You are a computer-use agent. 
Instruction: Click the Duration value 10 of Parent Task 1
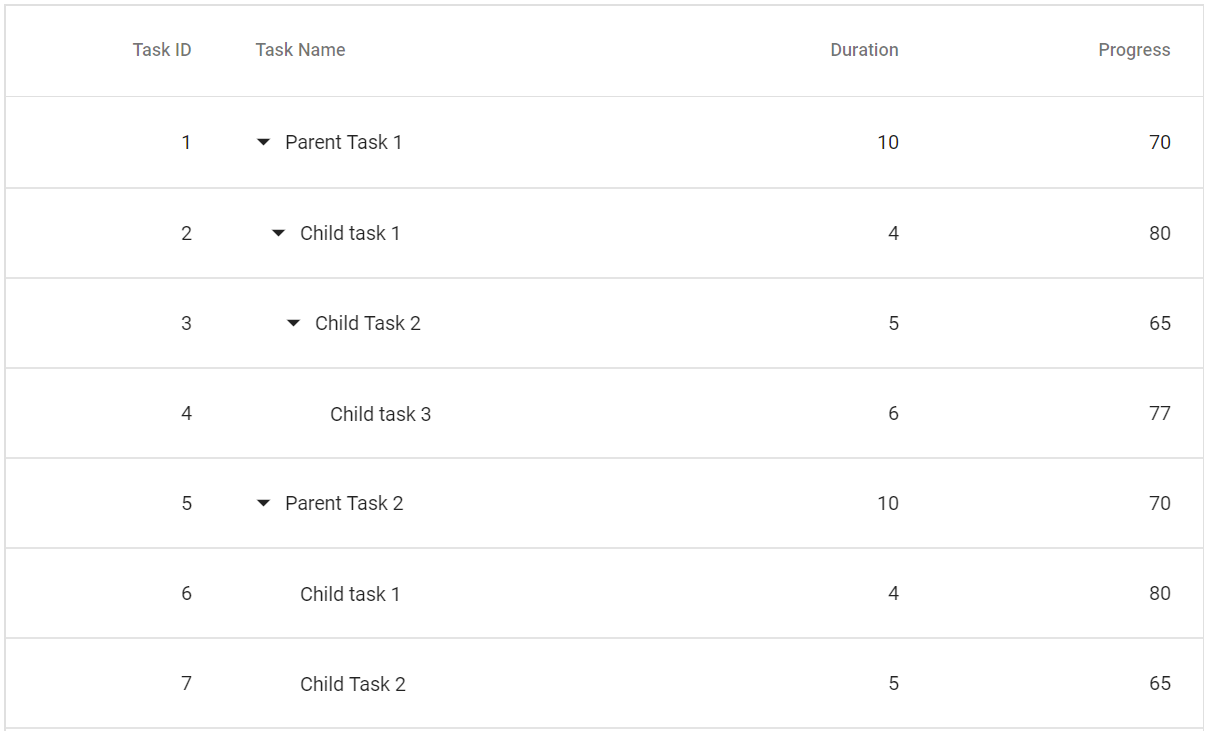point(887,142)
